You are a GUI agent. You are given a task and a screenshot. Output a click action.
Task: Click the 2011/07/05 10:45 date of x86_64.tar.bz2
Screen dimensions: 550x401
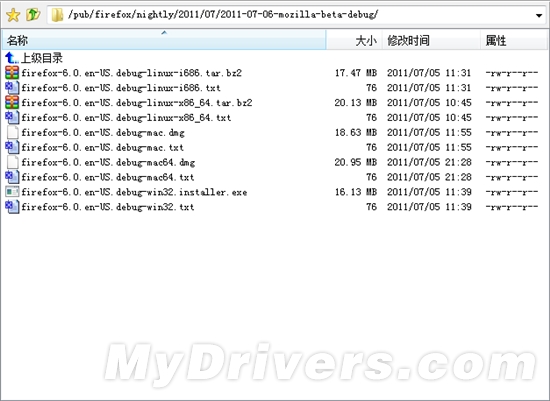point(429,103)
